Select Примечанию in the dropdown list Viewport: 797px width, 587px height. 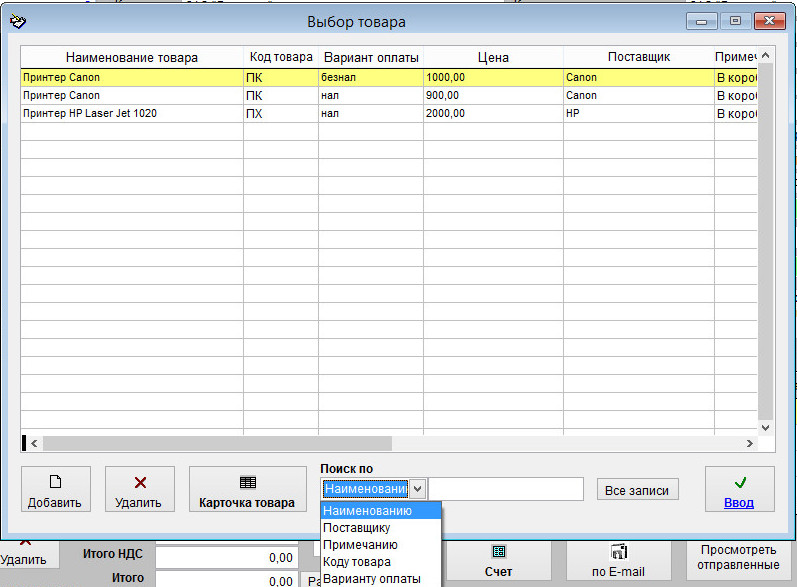pos(381,545)
